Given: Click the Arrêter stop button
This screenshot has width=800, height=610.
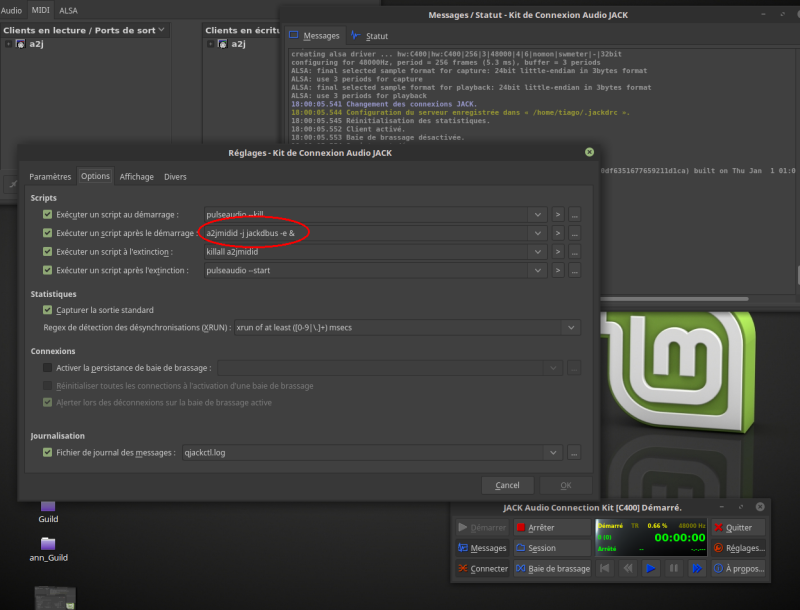Looking at the screenshot, I should [x=552, y=527].
